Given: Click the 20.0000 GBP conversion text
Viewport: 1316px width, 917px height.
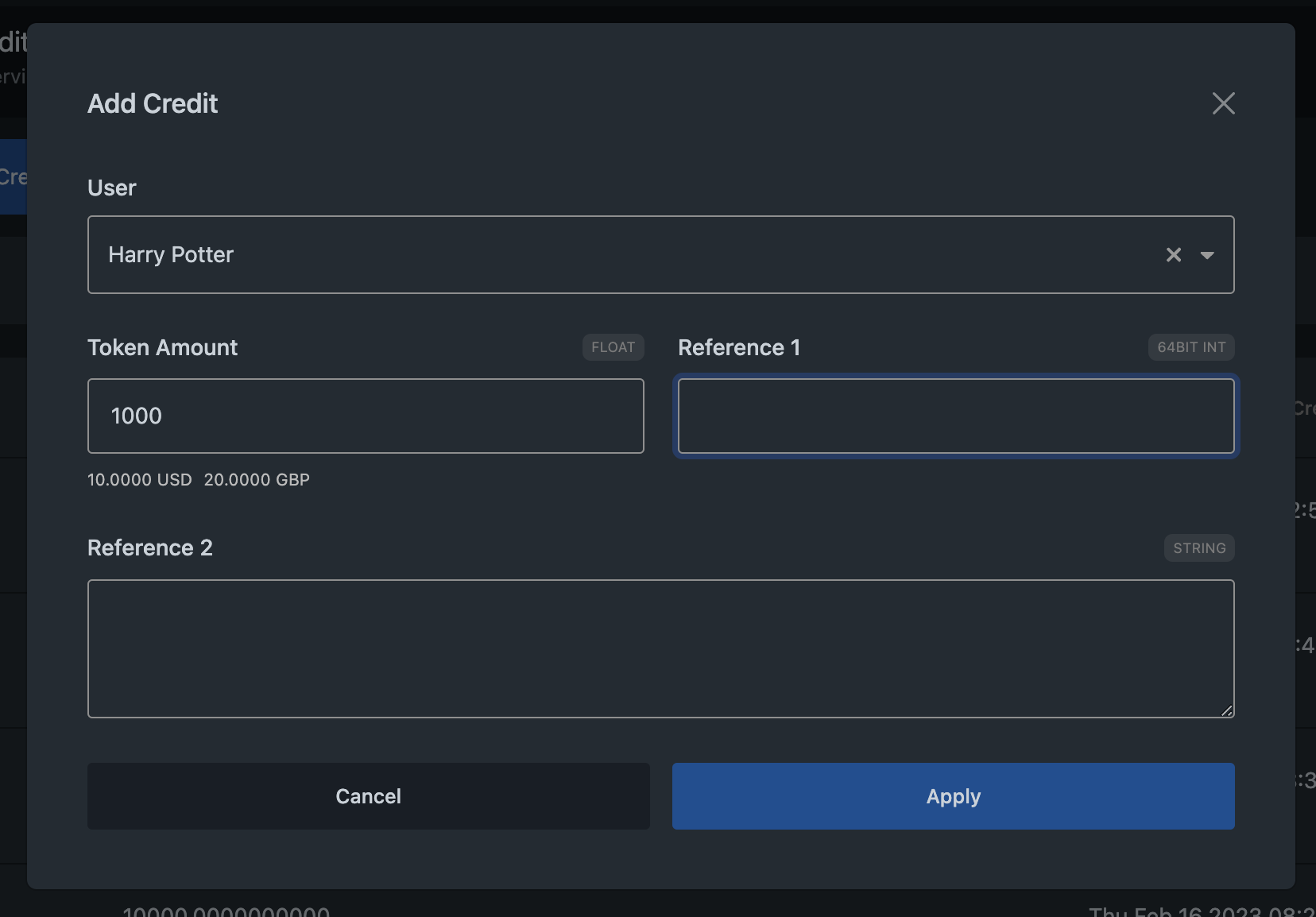Looking at the screenshot, I should point(257,480).
